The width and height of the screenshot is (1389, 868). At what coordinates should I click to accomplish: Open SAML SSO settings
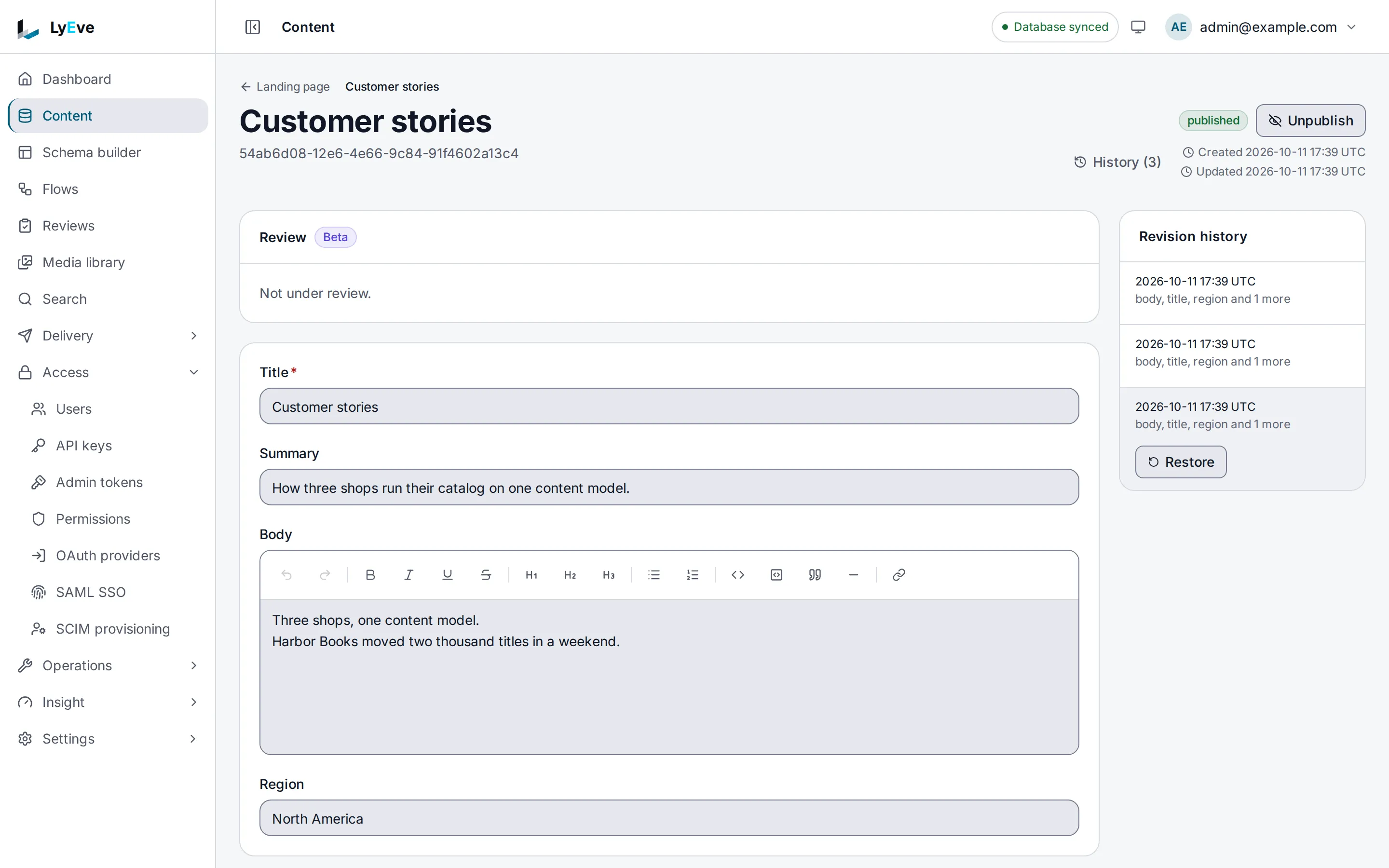(115, 593)
